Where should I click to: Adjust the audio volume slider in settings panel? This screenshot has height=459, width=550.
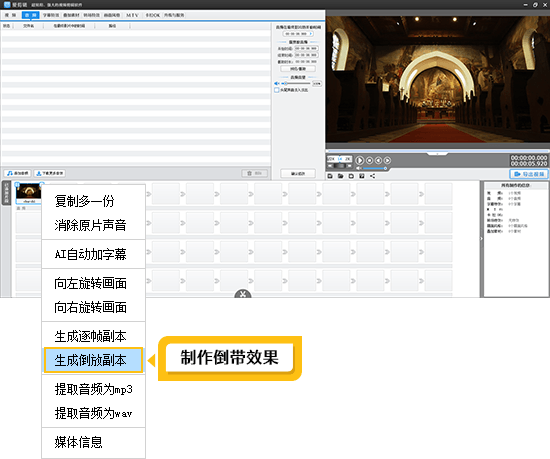297,83
